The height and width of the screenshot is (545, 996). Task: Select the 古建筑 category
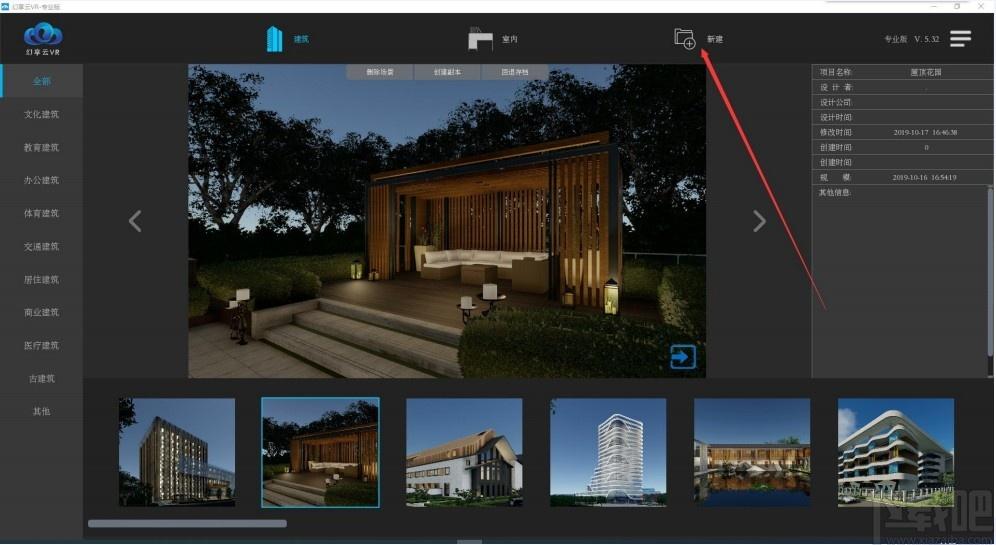41,379
